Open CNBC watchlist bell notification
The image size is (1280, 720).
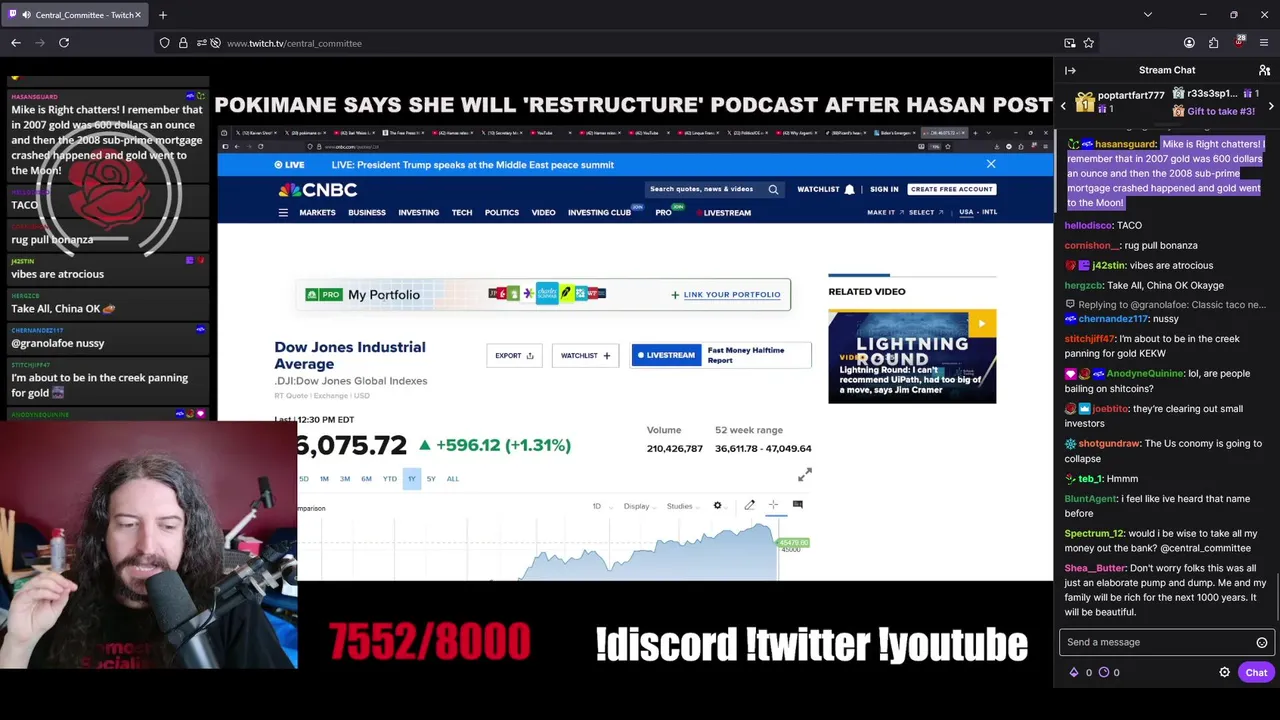coord(849,189)
